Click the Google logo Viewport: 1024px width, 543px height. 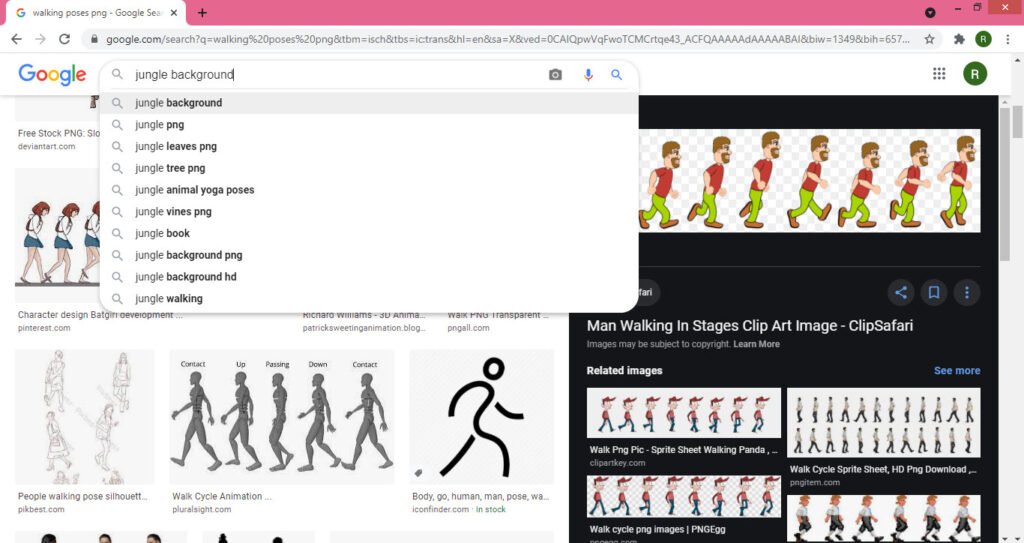[x=52, y=74]
